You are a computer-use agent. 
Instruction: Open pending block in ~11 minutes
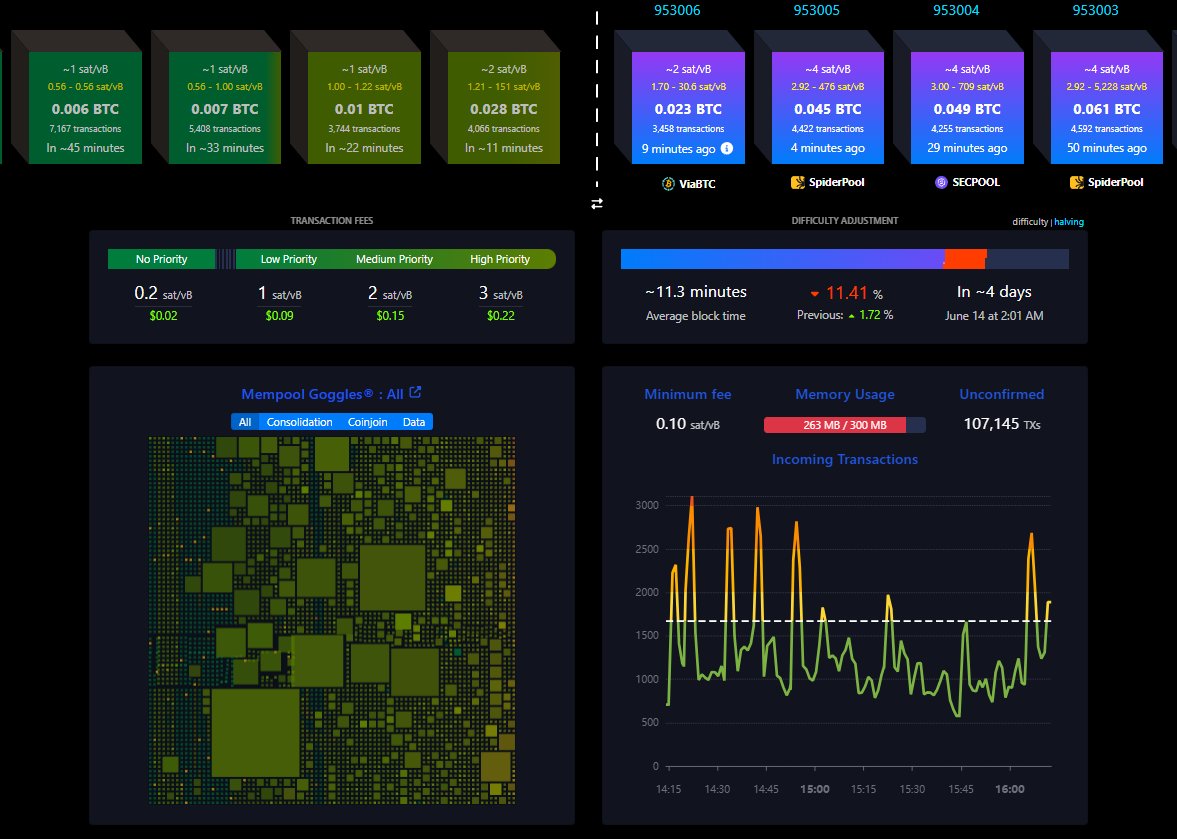(504, 108)
